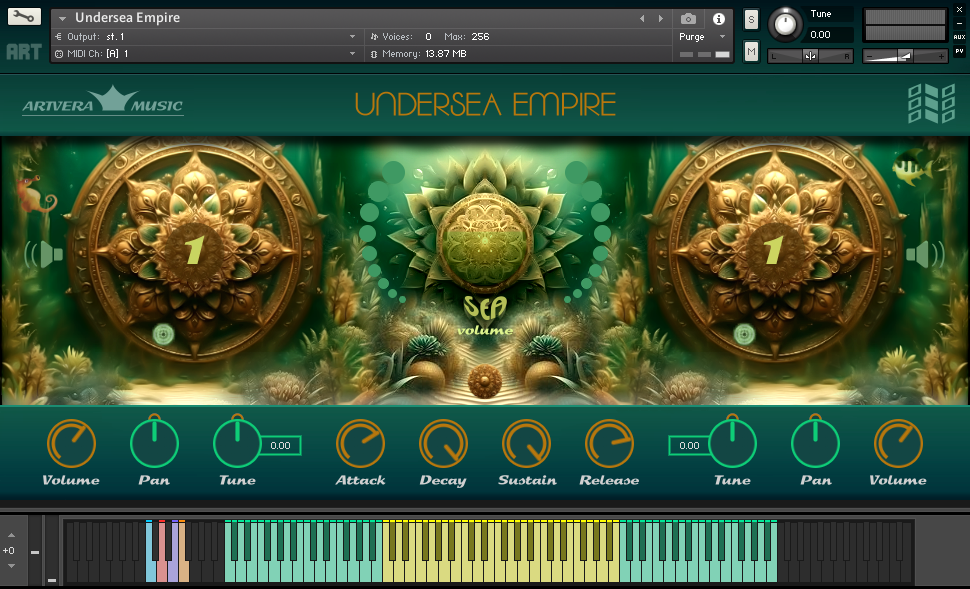Toggle the Mute (M) button
This screenshot has width=970, height=589.
751,51
